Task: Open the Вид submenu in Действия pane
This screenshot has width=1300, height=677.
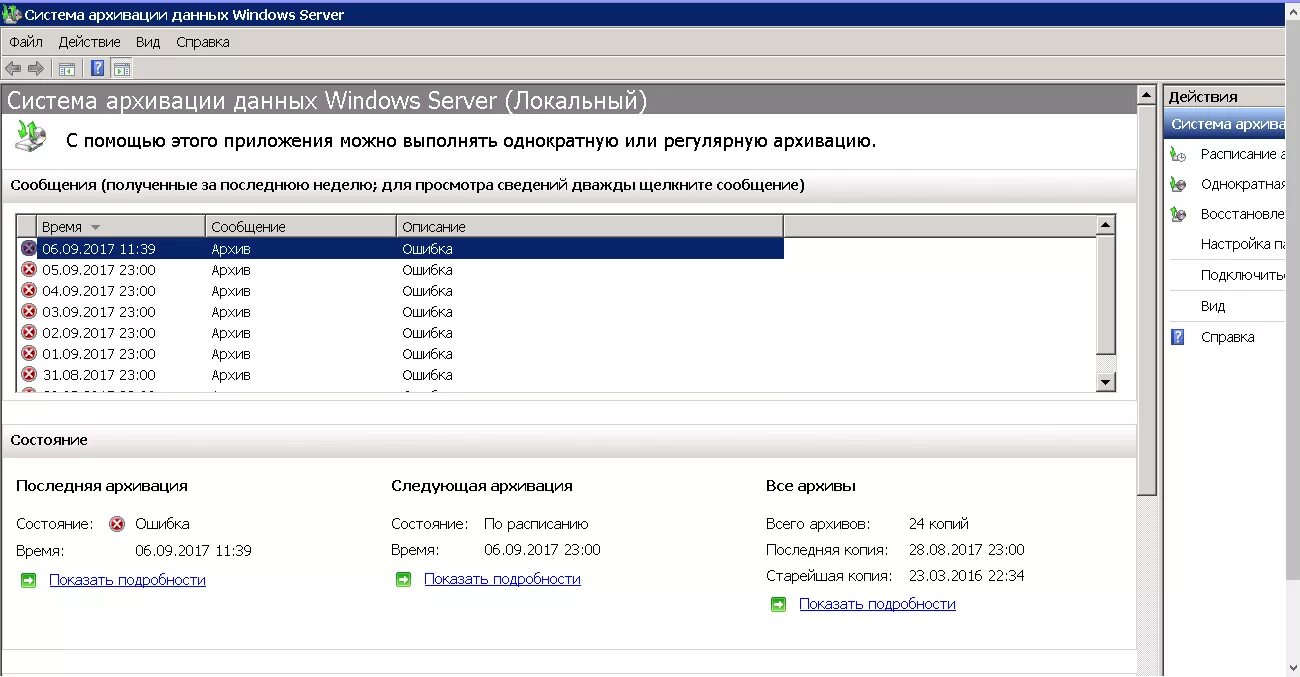Action: tap(1213, 306)
